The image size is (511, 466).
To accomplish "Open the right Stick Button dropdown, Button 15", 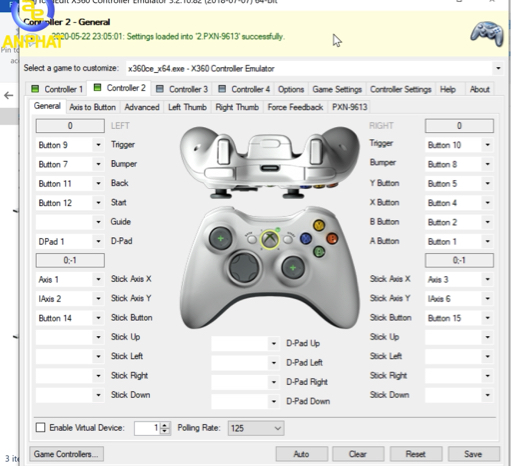I will pos(487,318).
